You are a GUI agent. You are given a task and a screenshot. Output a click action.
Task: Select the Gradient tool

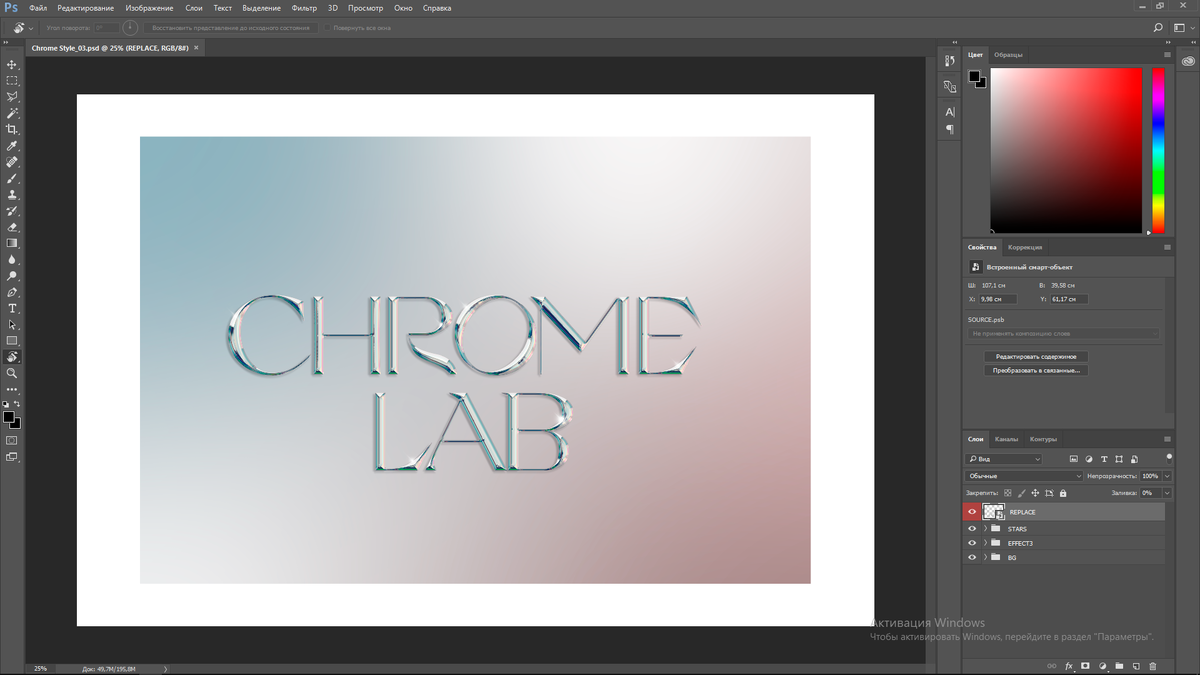12,243
